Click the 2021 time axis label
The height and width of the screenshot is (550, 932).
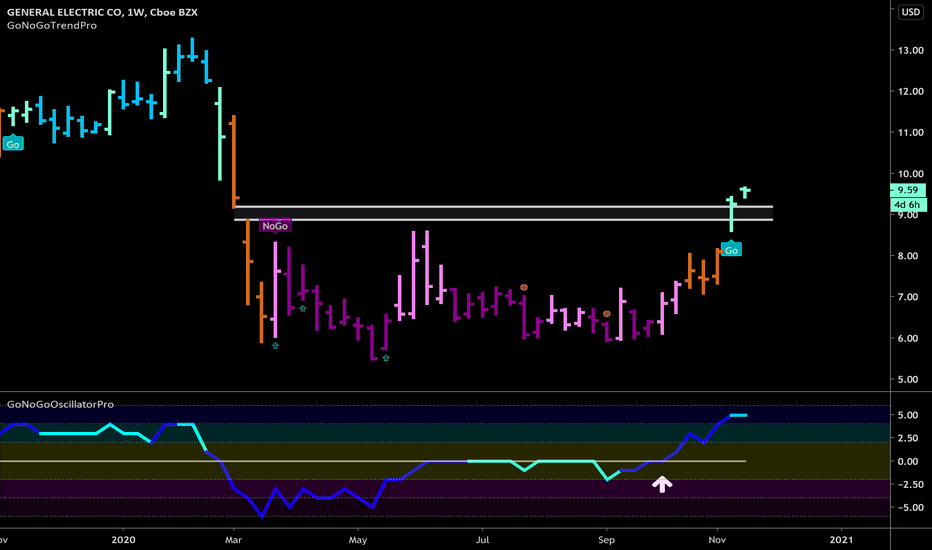click(841, 540)
